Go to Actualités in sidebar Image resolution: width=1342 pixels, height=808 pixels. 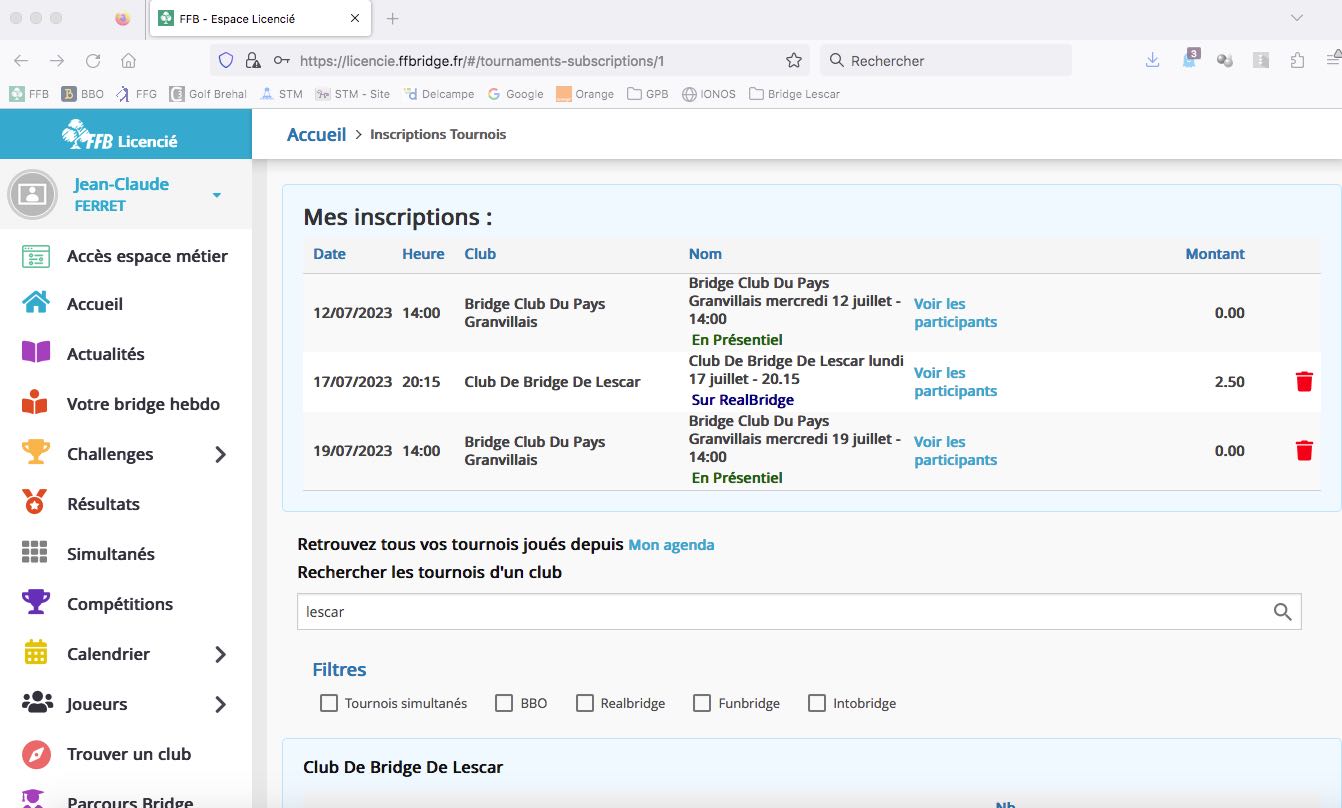click(105, 354)
